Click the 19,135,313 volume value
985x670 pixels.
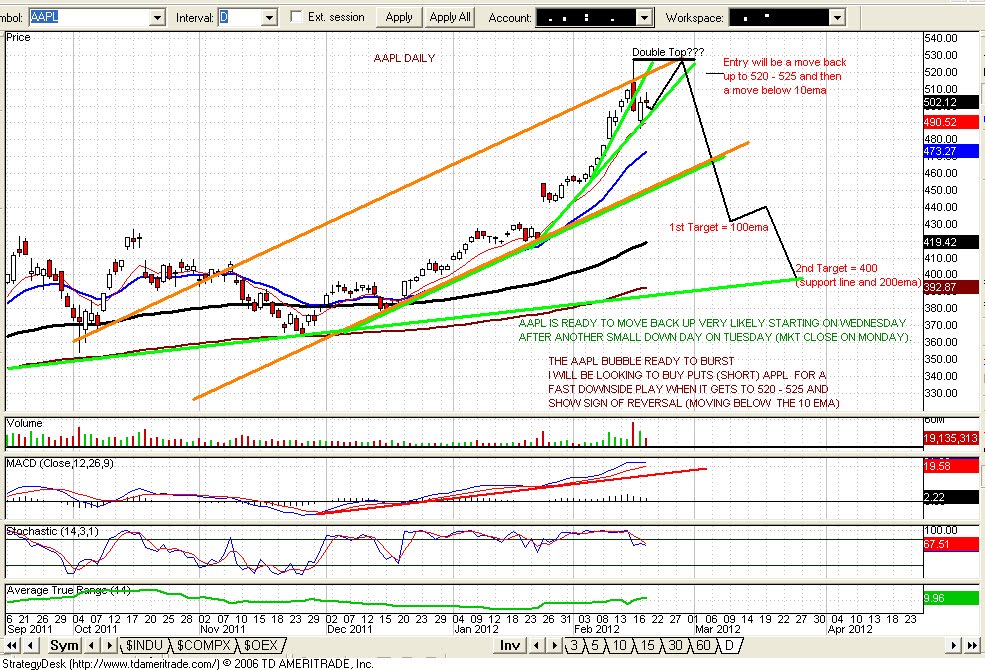coord(950,438)
